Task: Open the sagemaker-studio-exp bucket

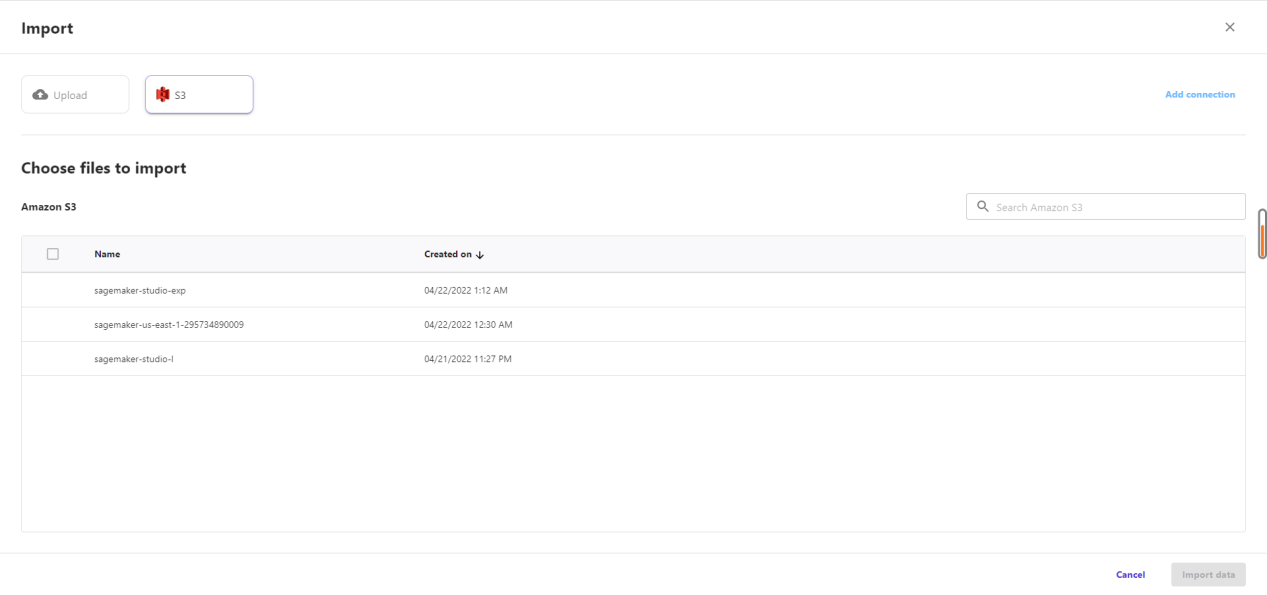Action: tap(140, 290)
